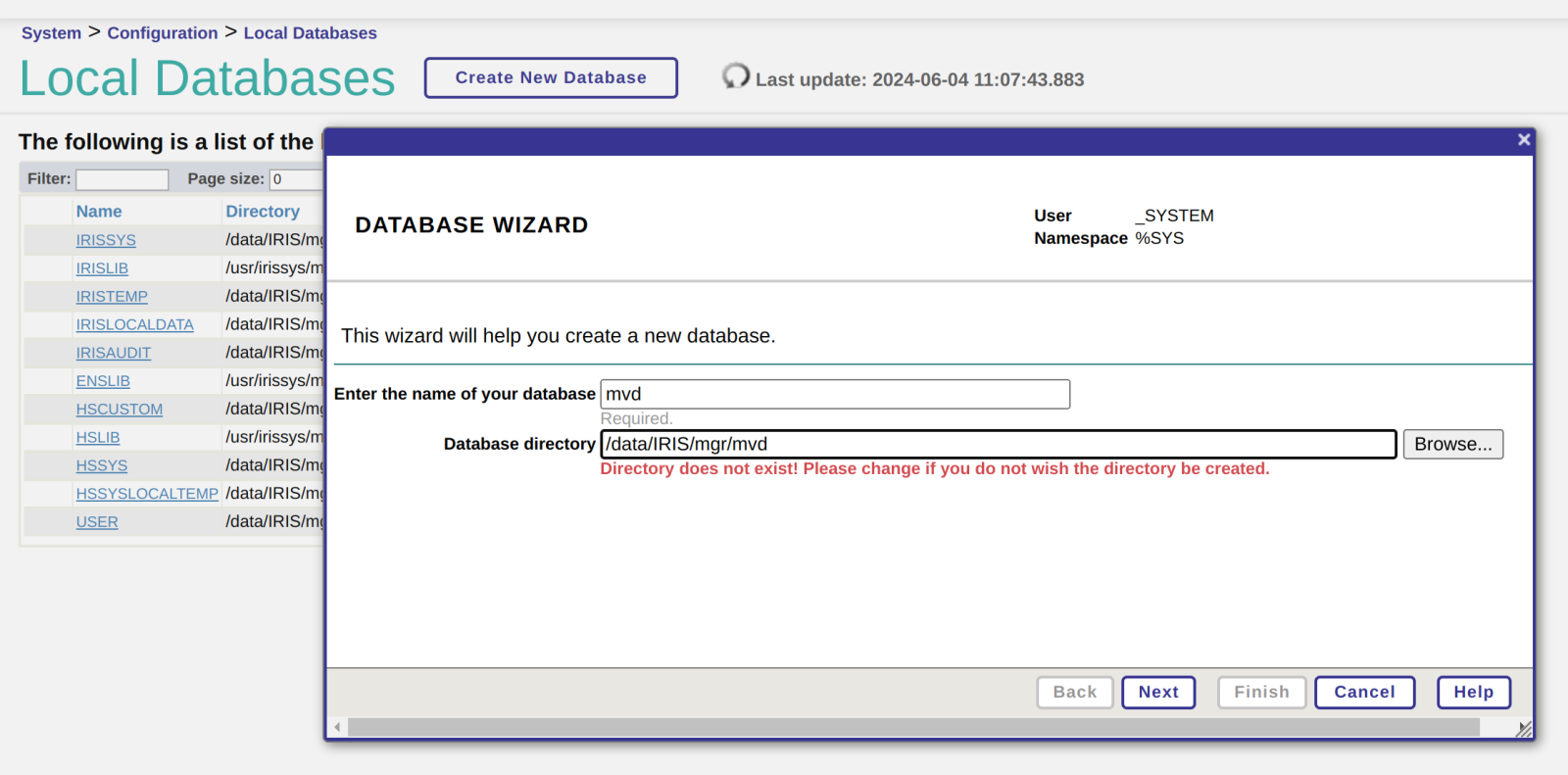Navigate to System breadcrumb link
The height and width of the screenshot is (775, 1568).
coord(51,32)
